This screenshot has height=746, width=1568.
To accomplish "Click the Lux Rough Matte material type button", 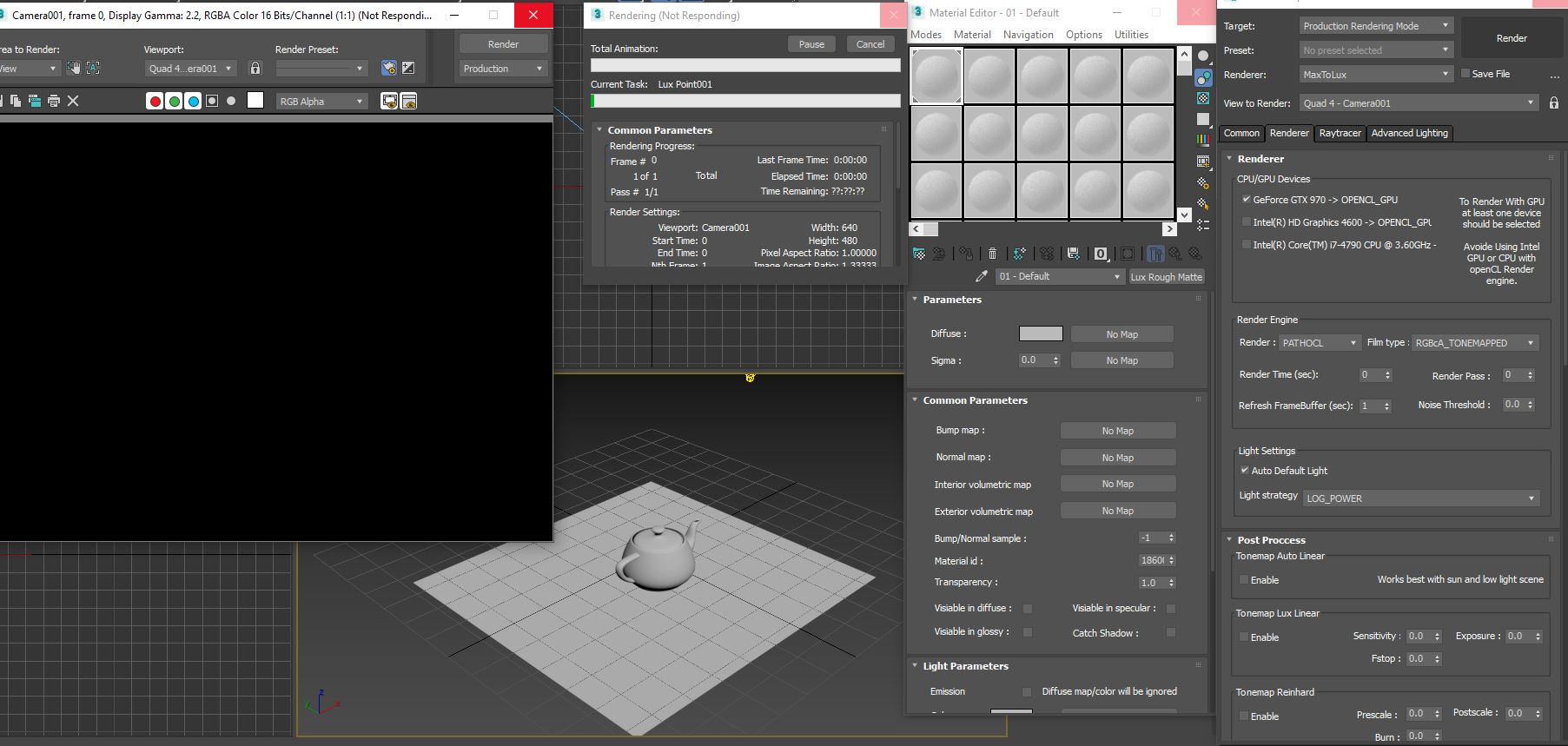I will pos(1166,277).
